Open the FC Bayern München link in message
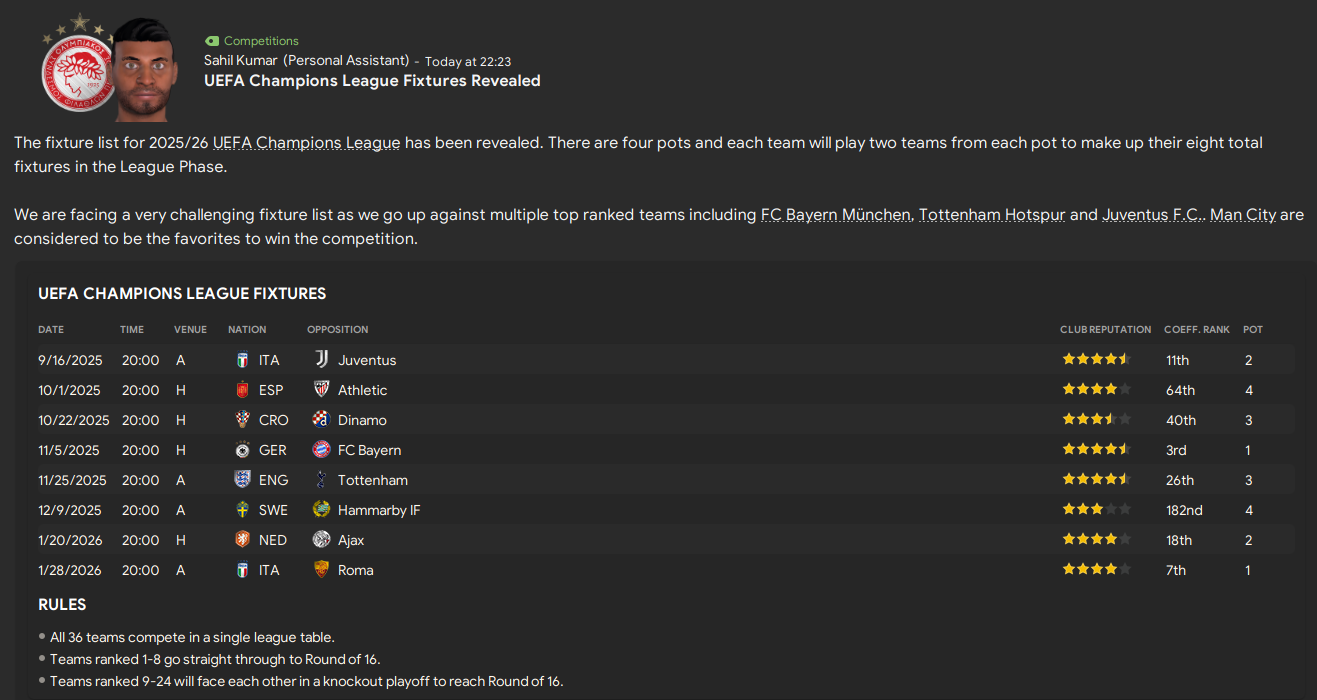This screenshot has height=700, width=1317. click(835, 215)
